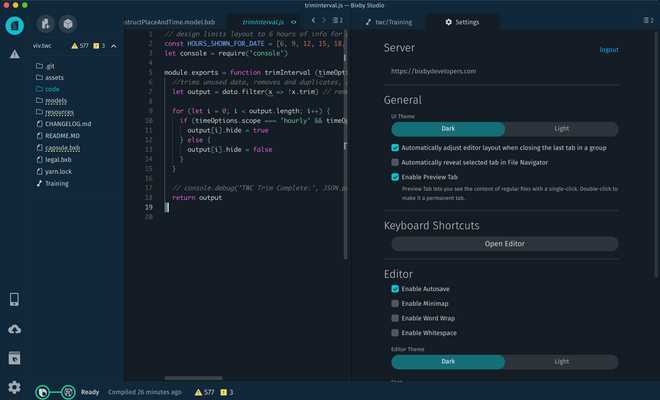Click the Training file icon in navigator
Viewport: 660px width, 400px height.
(40, 183)
